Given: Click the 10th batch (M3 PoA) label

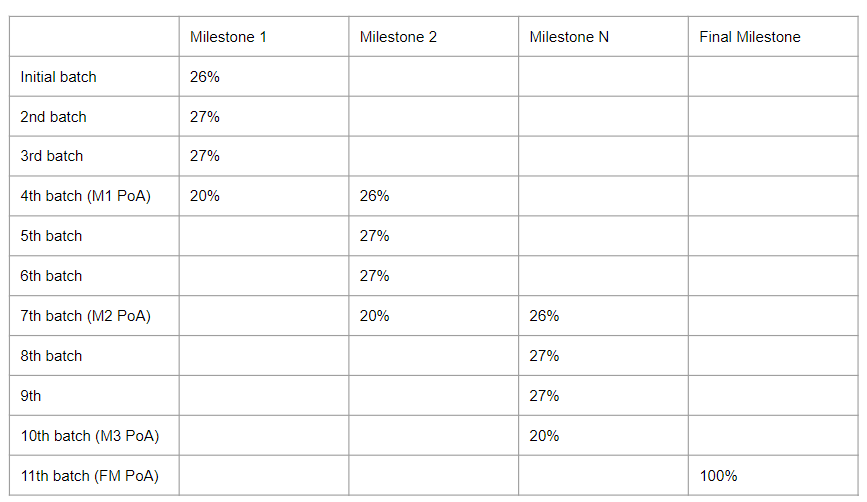Looking at the screenshot, I should click(x=89, y=436).
